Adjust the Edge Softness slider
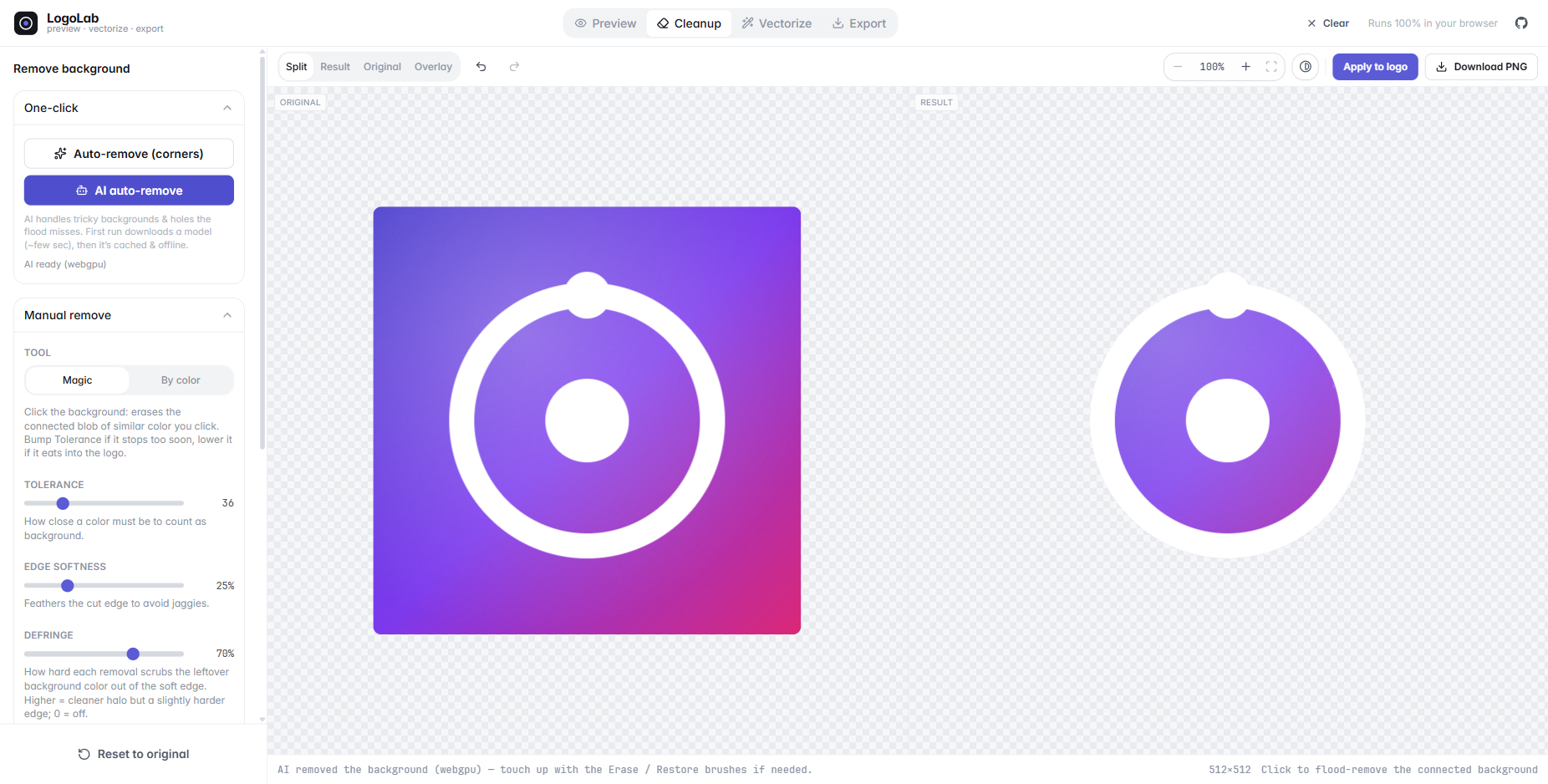Viewport: 1548px width, 784px height. click(x=104, y=586)
